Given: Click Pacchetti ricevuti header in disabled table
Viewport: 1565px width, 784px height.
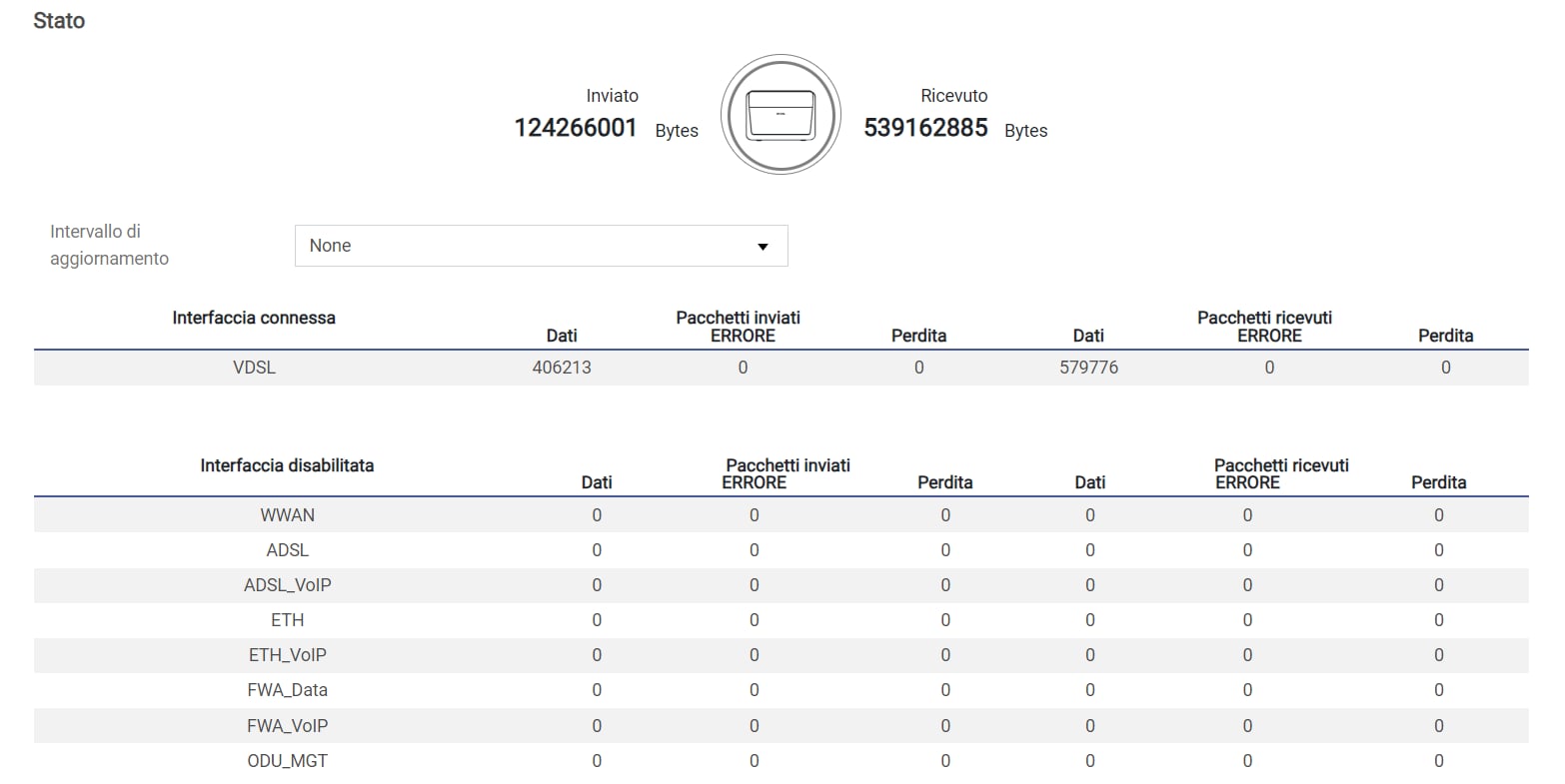Looking at the screenshot, I should coord(1281,465).
